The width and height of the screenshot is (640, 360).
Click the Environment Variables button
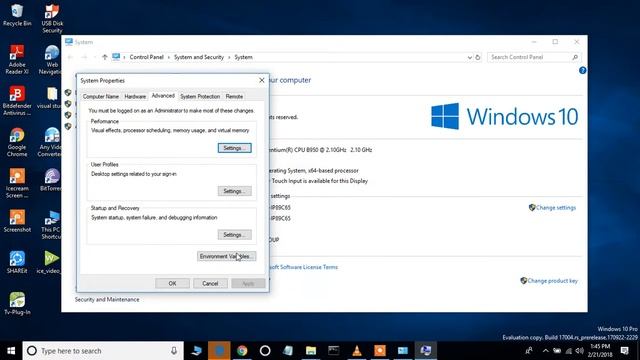[227, 256]
